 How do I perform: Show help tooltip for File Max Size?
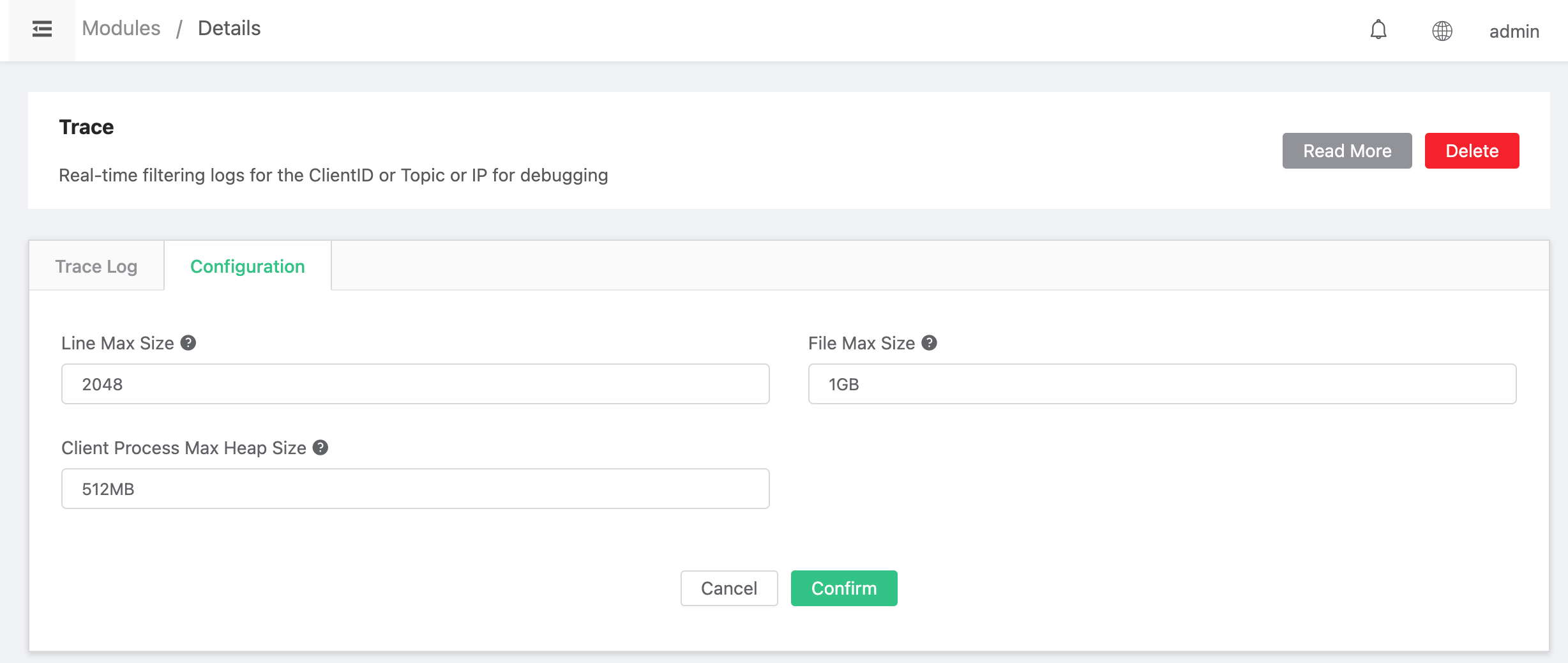[x=930, y=343]
